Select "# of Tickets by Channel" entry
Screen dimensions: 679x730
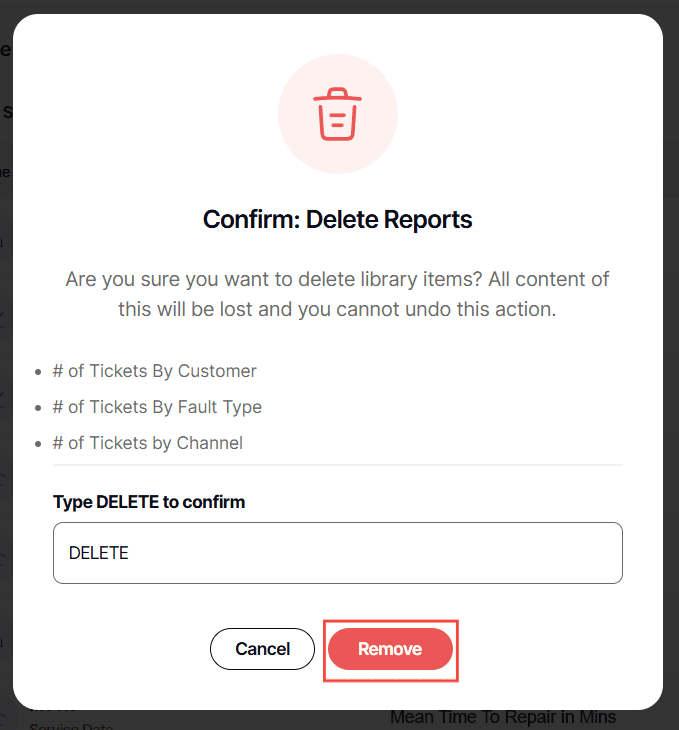click(155, 443)
